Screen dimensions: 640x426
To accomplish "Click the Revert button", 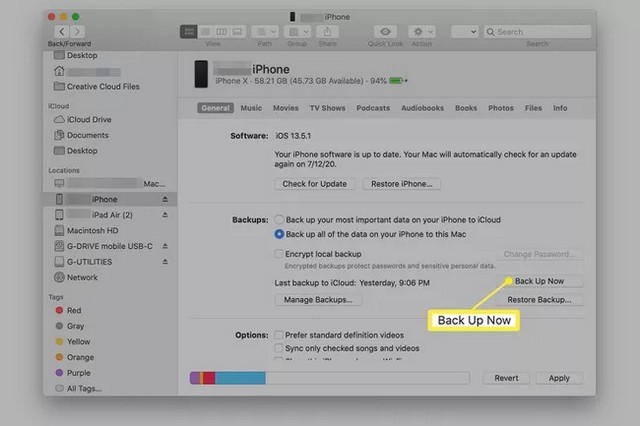I will pyautogui.click(x=506, y=378).
